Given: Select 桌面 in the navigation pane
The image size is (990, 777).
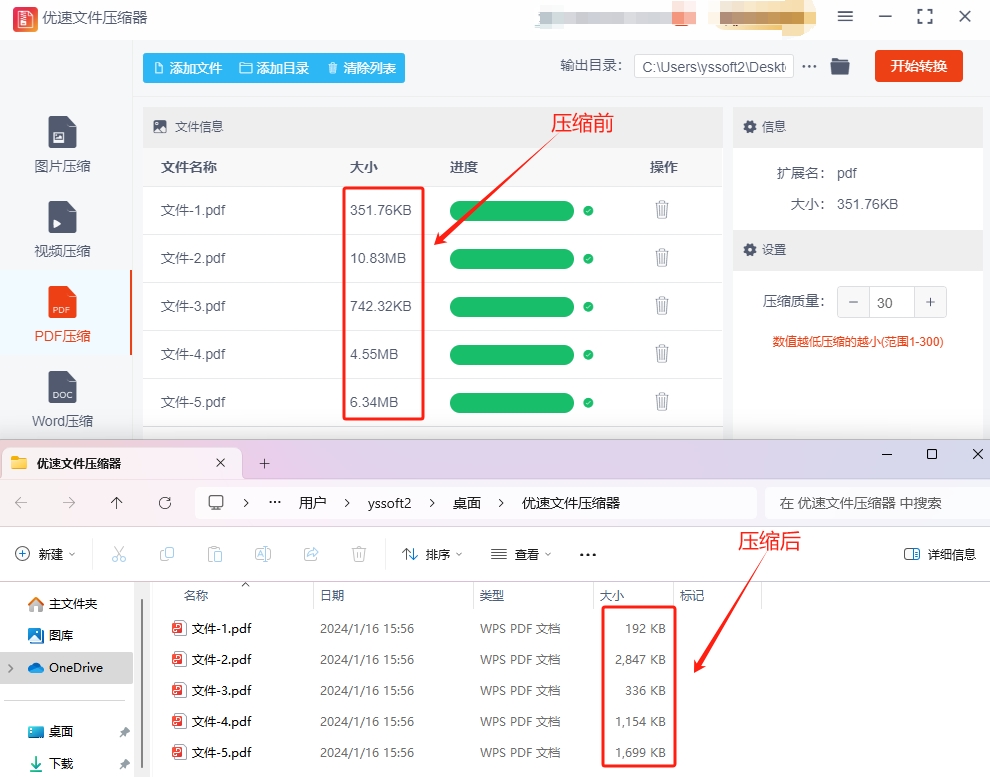Looking at the screenshot, I should [x=52, y=732].
